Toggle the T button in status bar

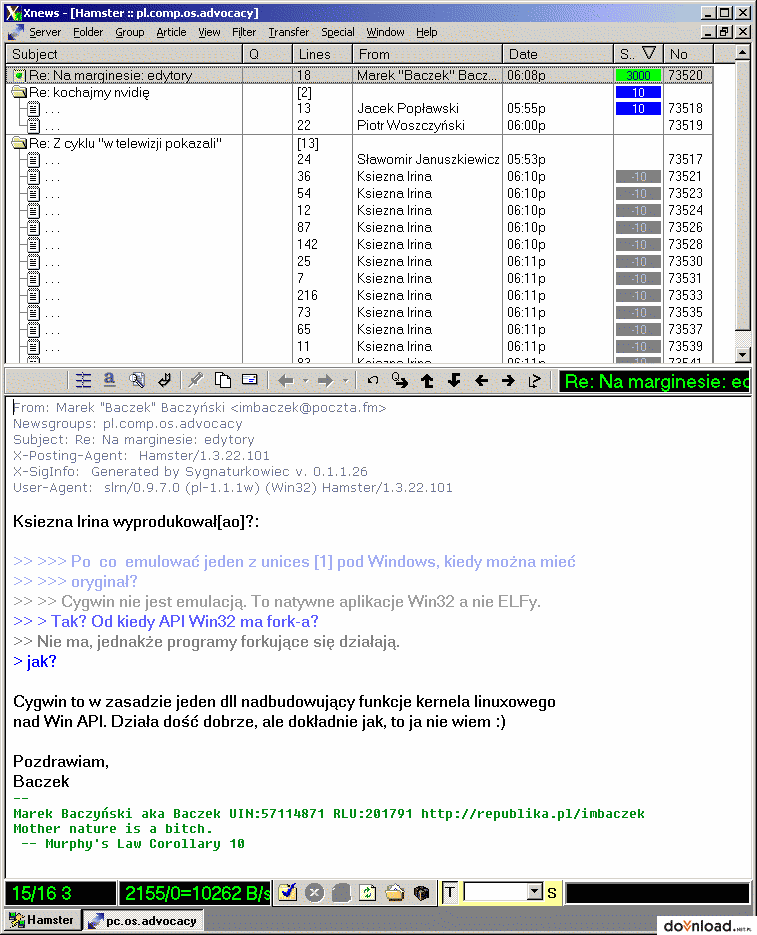pyautogui.click(x=450, y=893)
